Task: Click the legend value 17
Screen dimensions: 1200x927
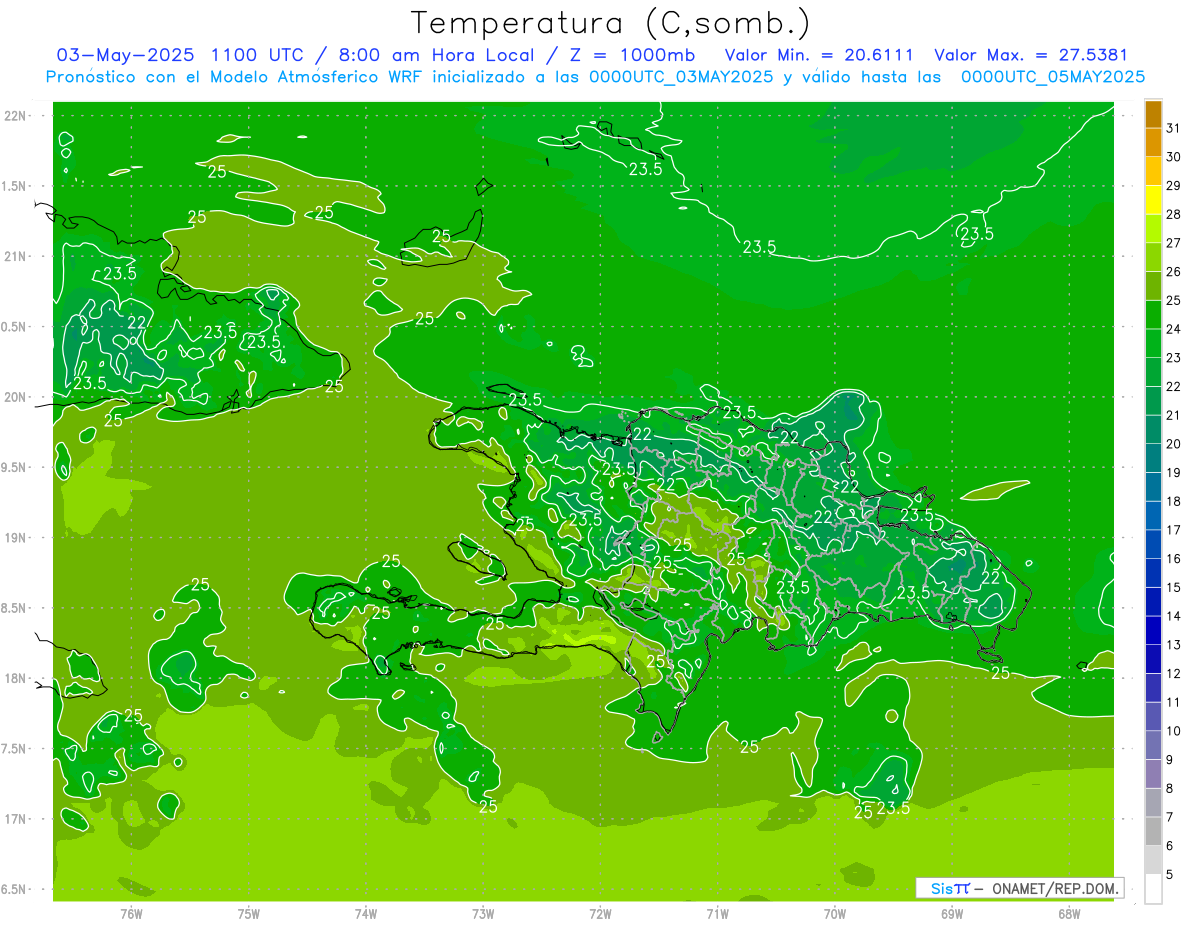Action: click(1173, 530)
